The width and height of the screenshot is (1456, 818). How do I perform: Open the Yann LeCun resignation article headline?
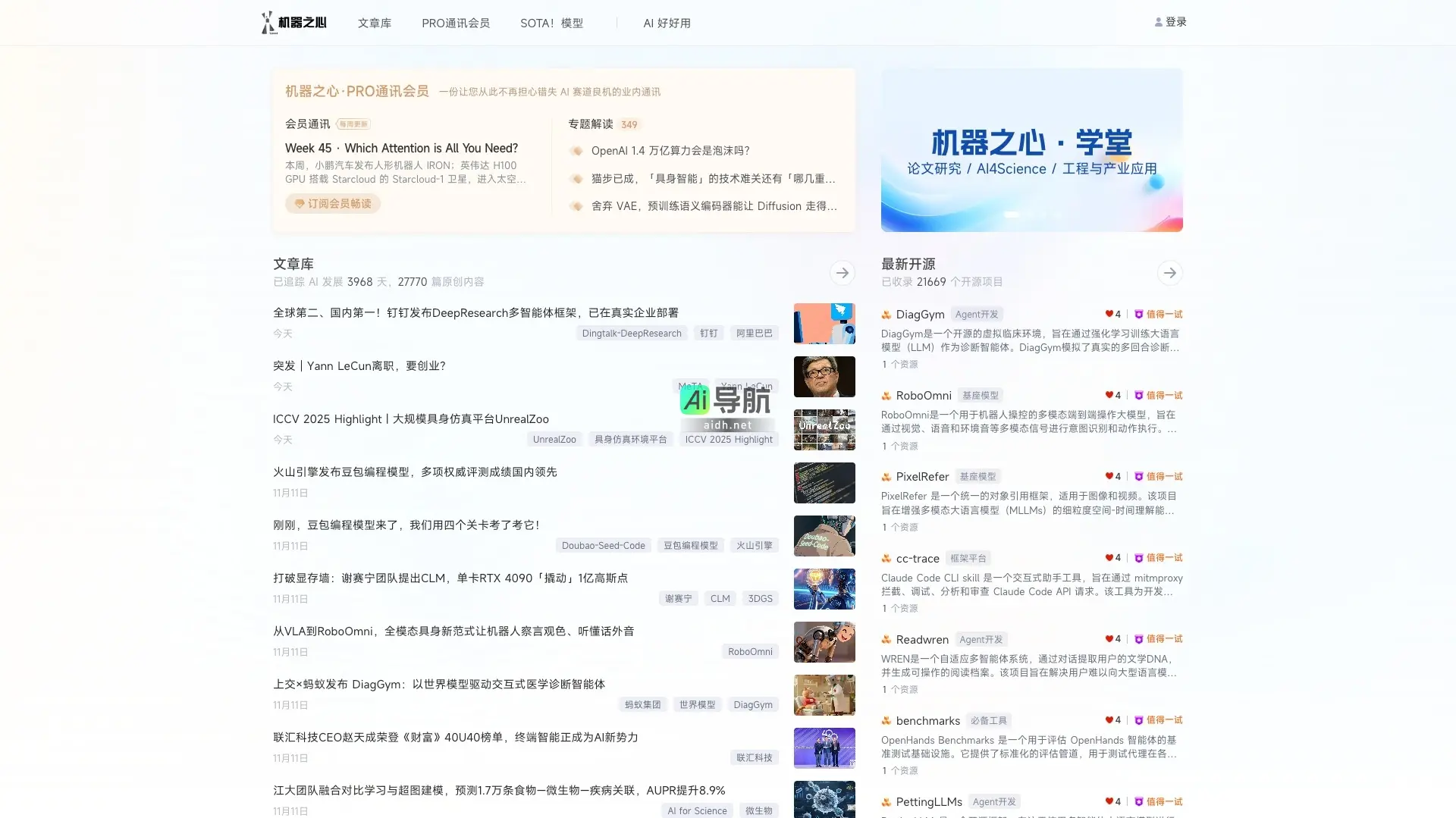click(x=359, y=365)
